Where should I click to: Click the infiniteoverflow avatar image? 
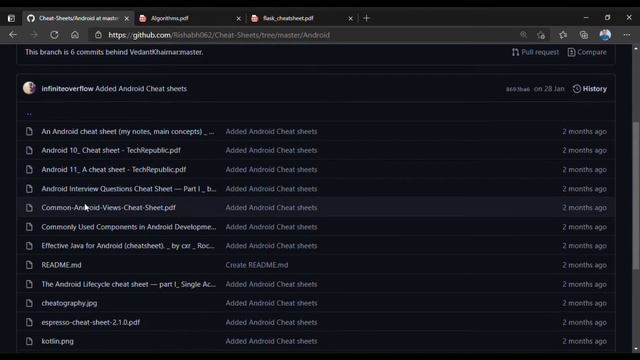pyautogui.click(x=29, y=88)
